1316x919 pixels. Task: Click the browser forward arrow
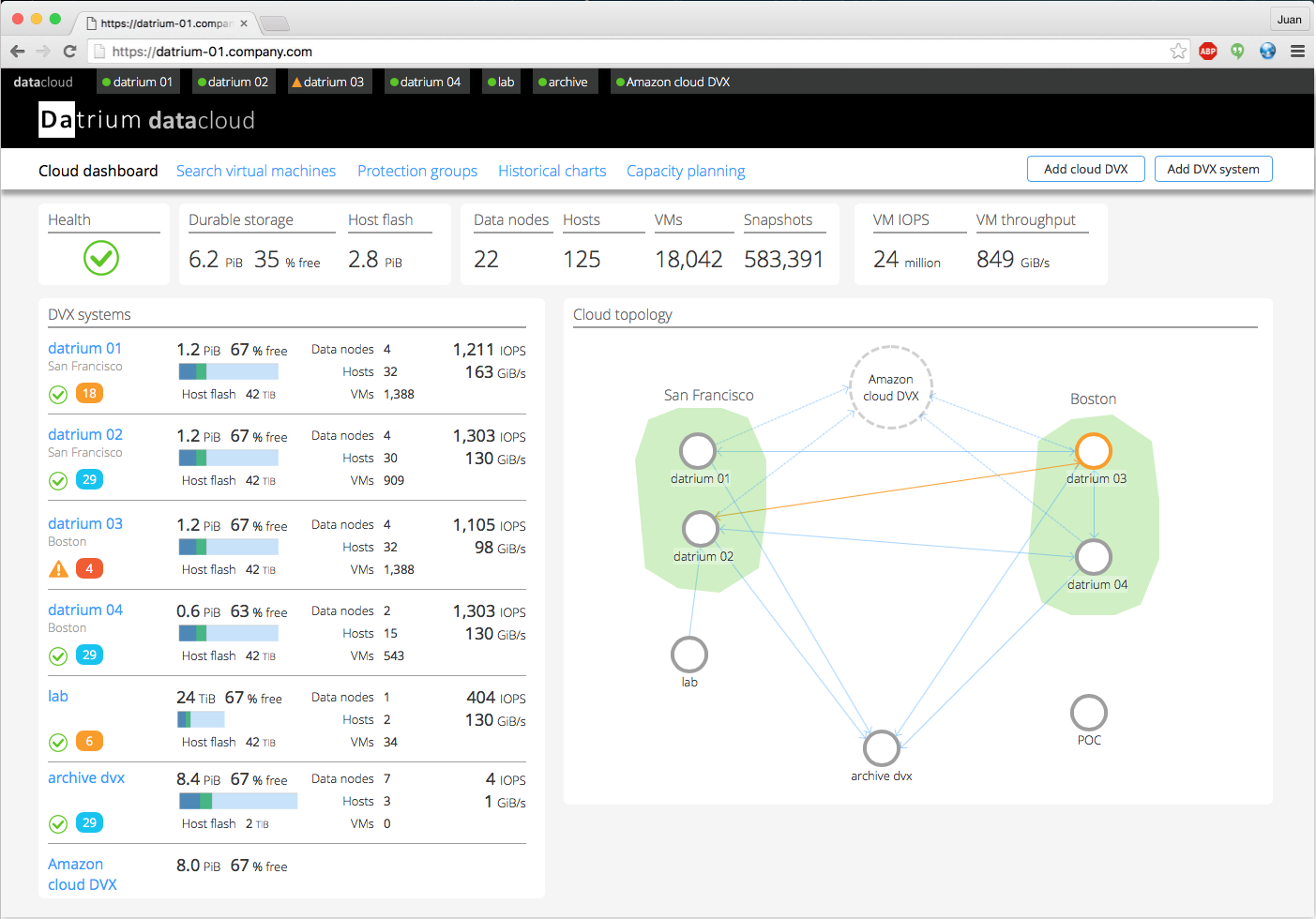tap(43, 52)
